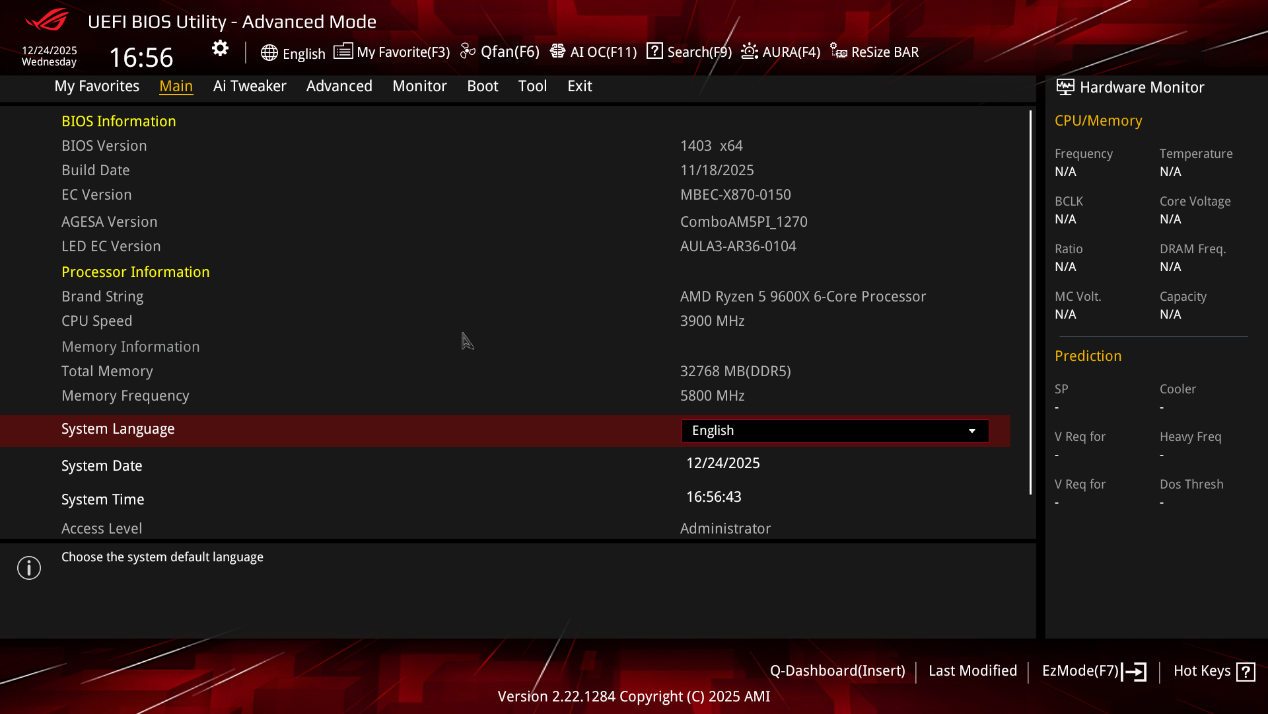Open Q-Dashboard(Insert)
1268x714 pixels.
coord(837,671)
